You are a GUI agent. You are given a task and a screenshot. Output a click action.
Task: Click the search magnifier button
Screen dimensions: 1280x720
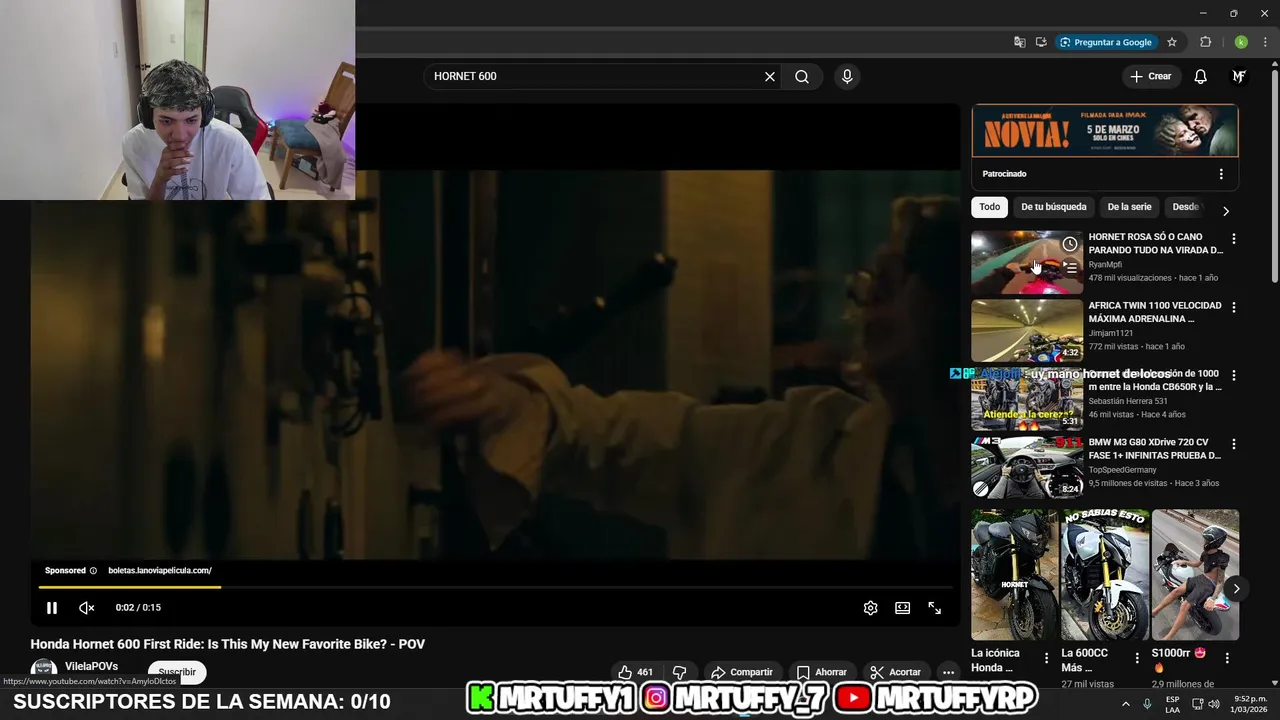pyautogui.click(x=802, y=76)
